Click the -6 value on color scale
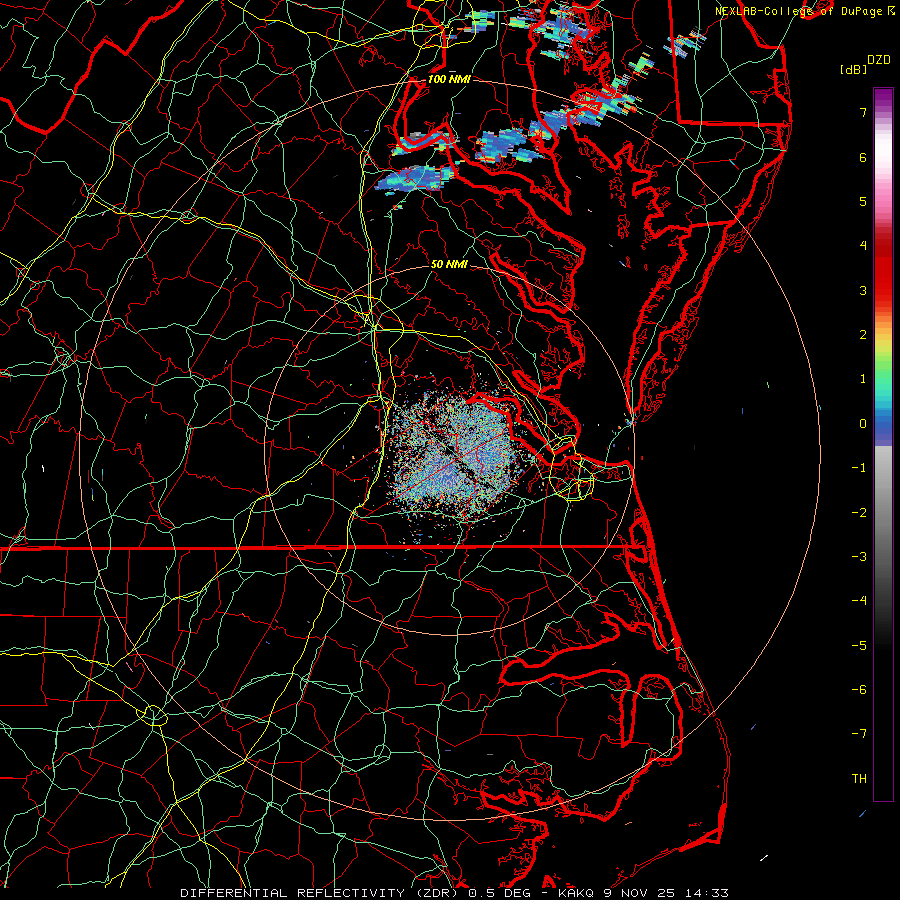The width and height of the screenshot is (900, 900). 859,690
